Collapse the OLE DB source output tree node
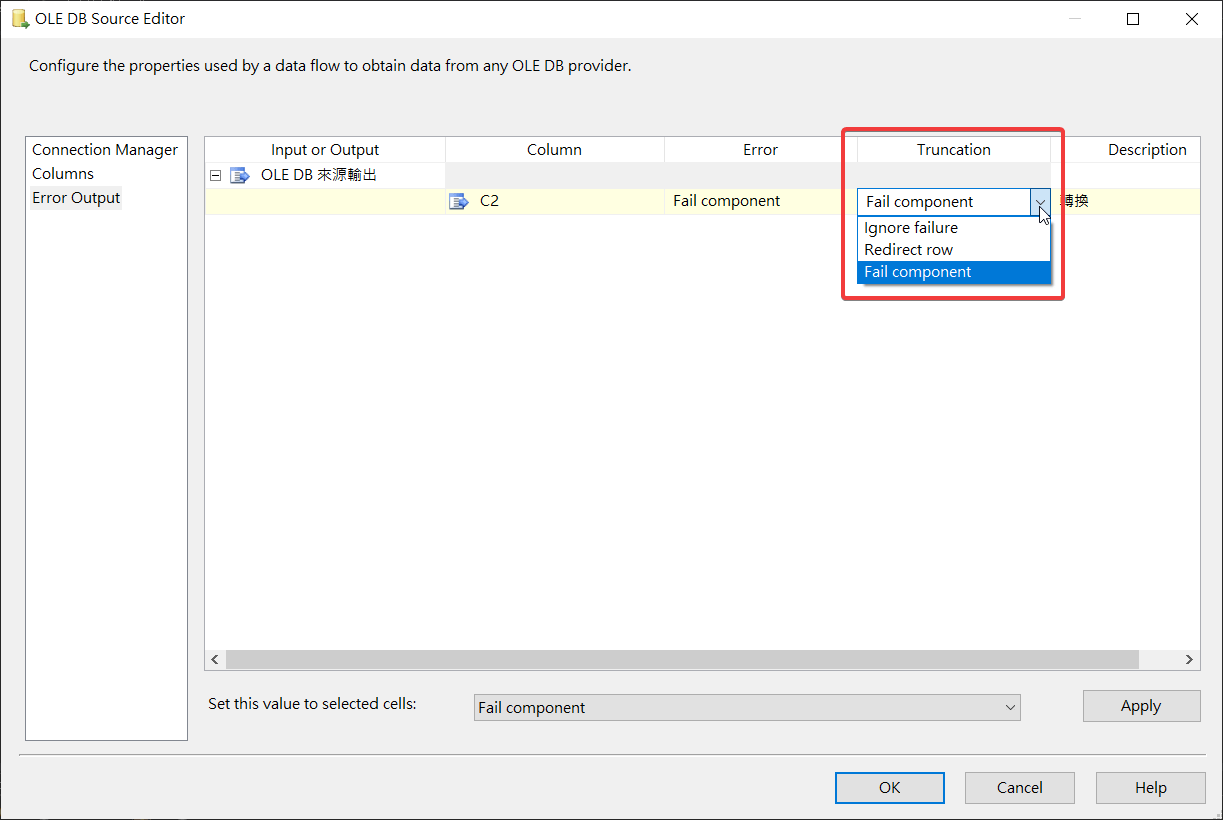 coord(215,176)
